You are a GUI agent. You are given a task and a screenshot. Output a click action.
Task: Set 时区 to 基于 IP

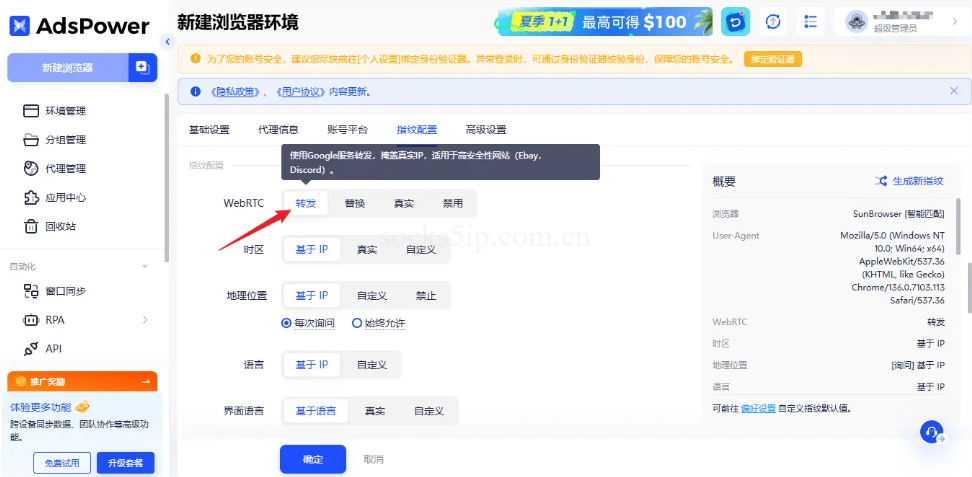[312, 249]
